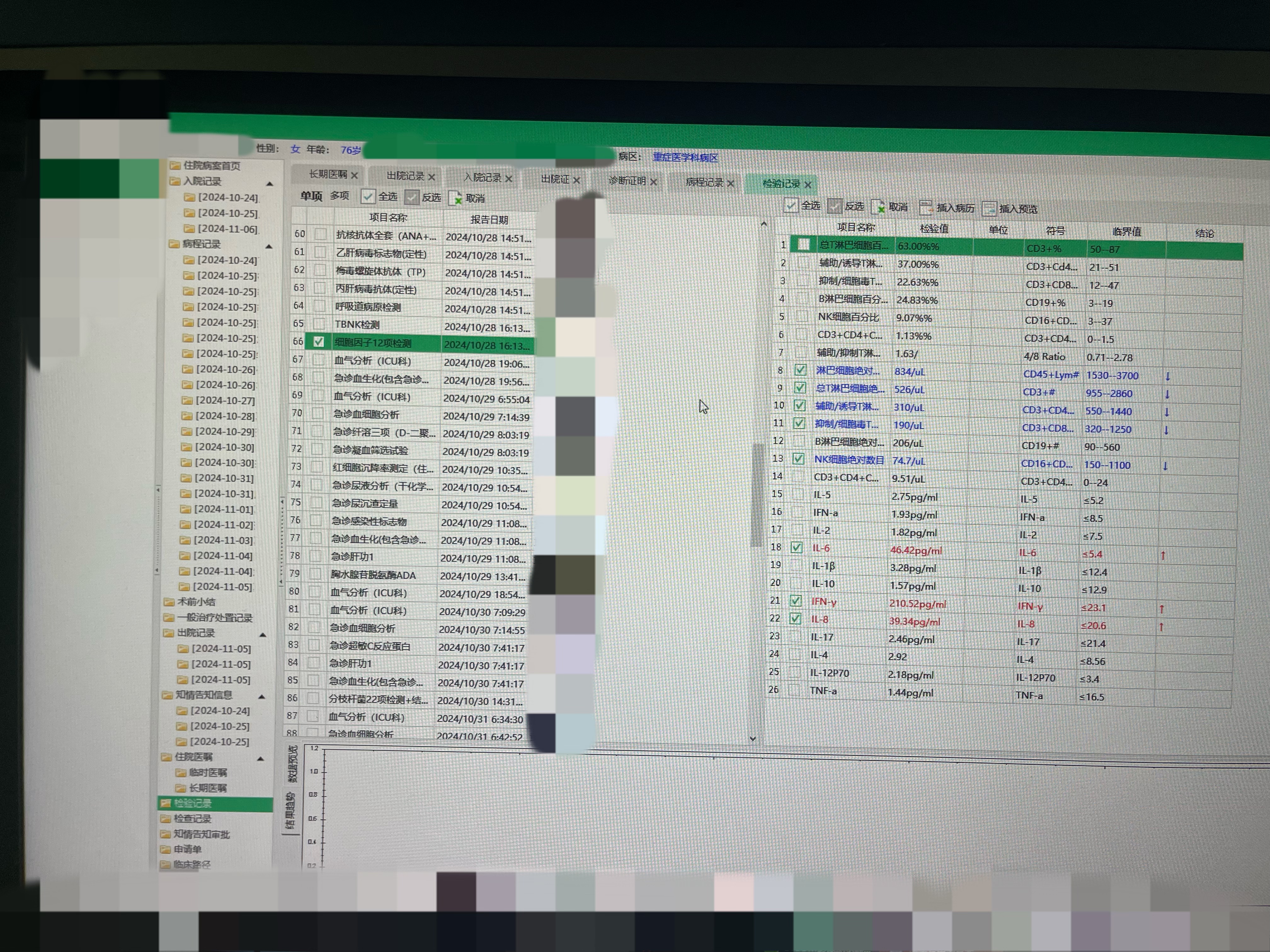1270x952 pixels.
Task: Click the 临界值 column header
Action: click(x=1126, y=232)
